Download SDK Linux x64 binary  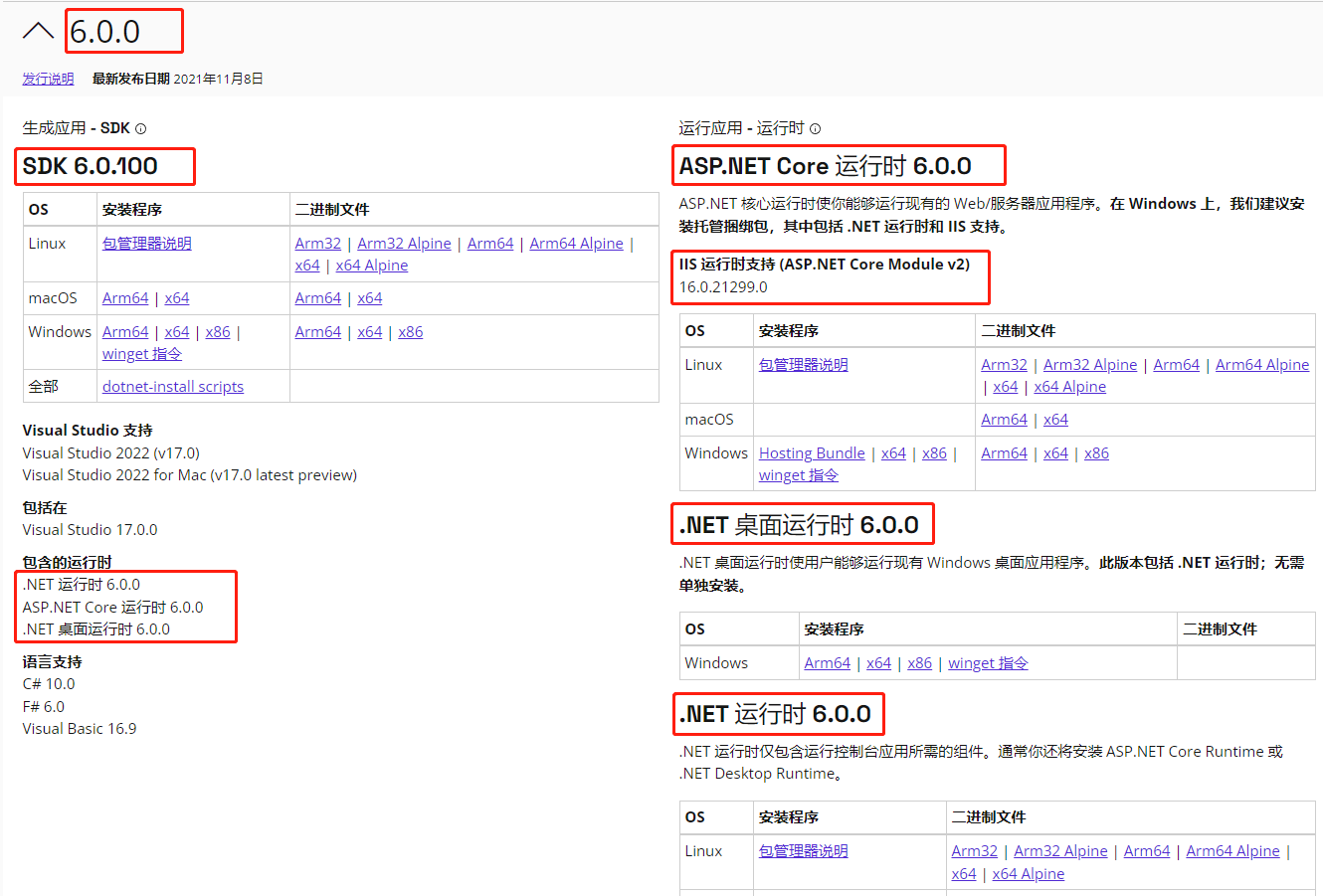point(307,266)
